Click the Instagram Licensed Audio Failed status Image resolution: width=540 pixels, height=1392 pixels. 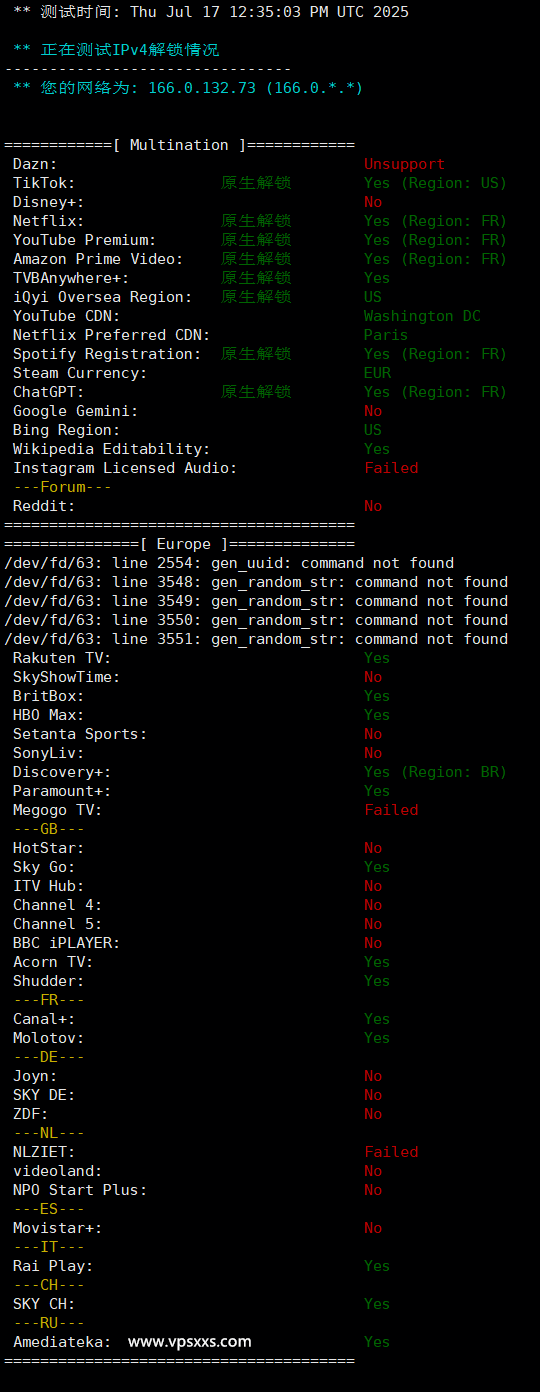391,468
